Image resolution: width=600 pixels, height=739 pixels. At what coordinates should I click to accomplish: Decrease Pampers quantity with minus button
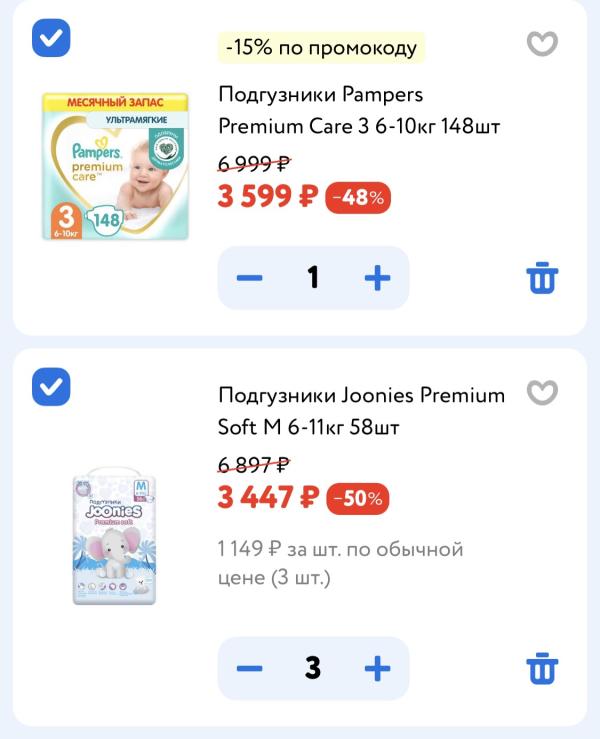point(250,278)
